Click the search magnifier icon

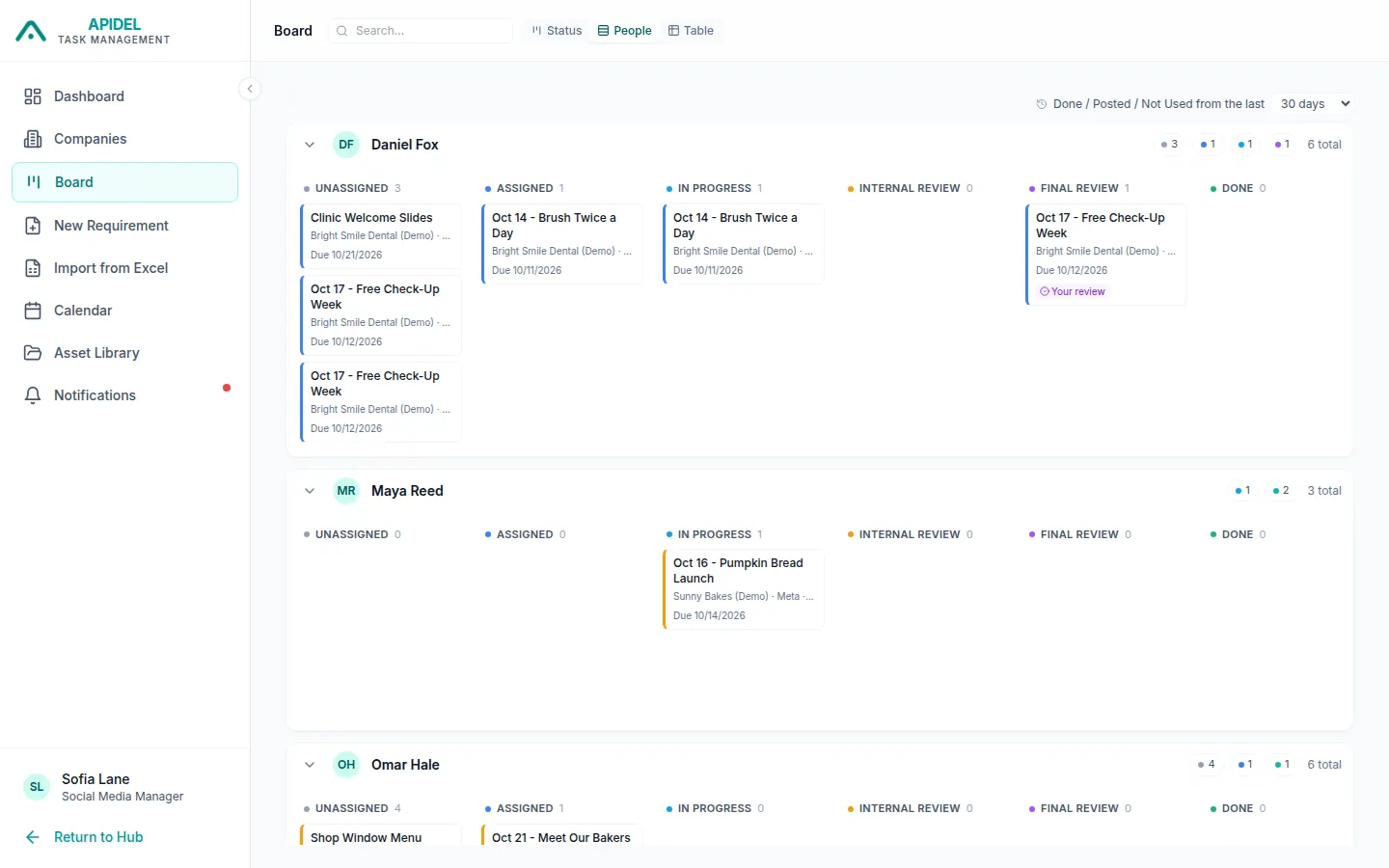tap(341, 31)
